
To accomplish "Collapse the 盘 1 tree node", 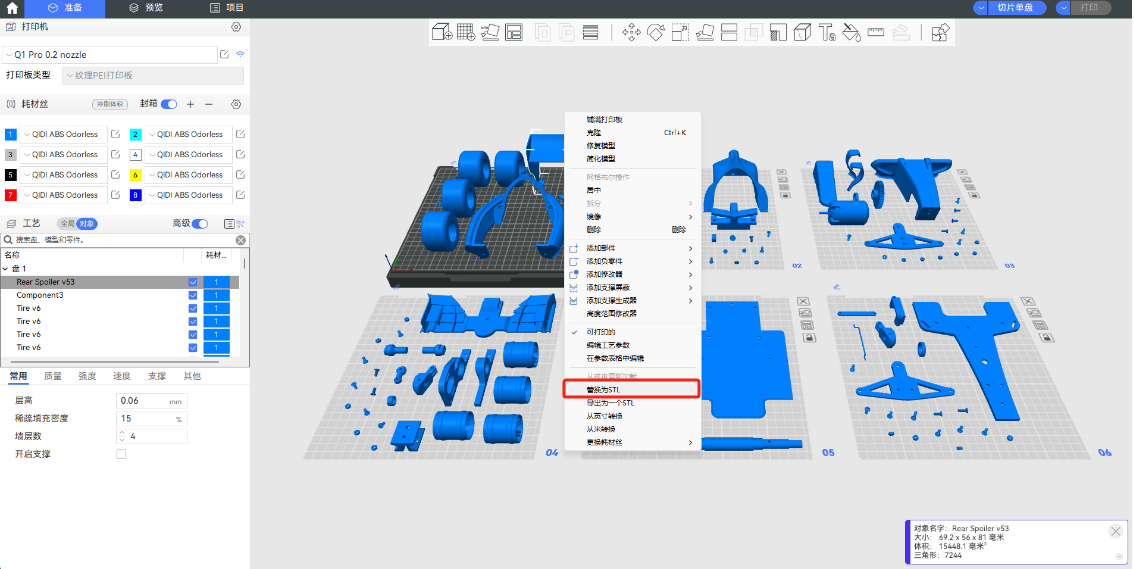I will (x=8, y=269).
